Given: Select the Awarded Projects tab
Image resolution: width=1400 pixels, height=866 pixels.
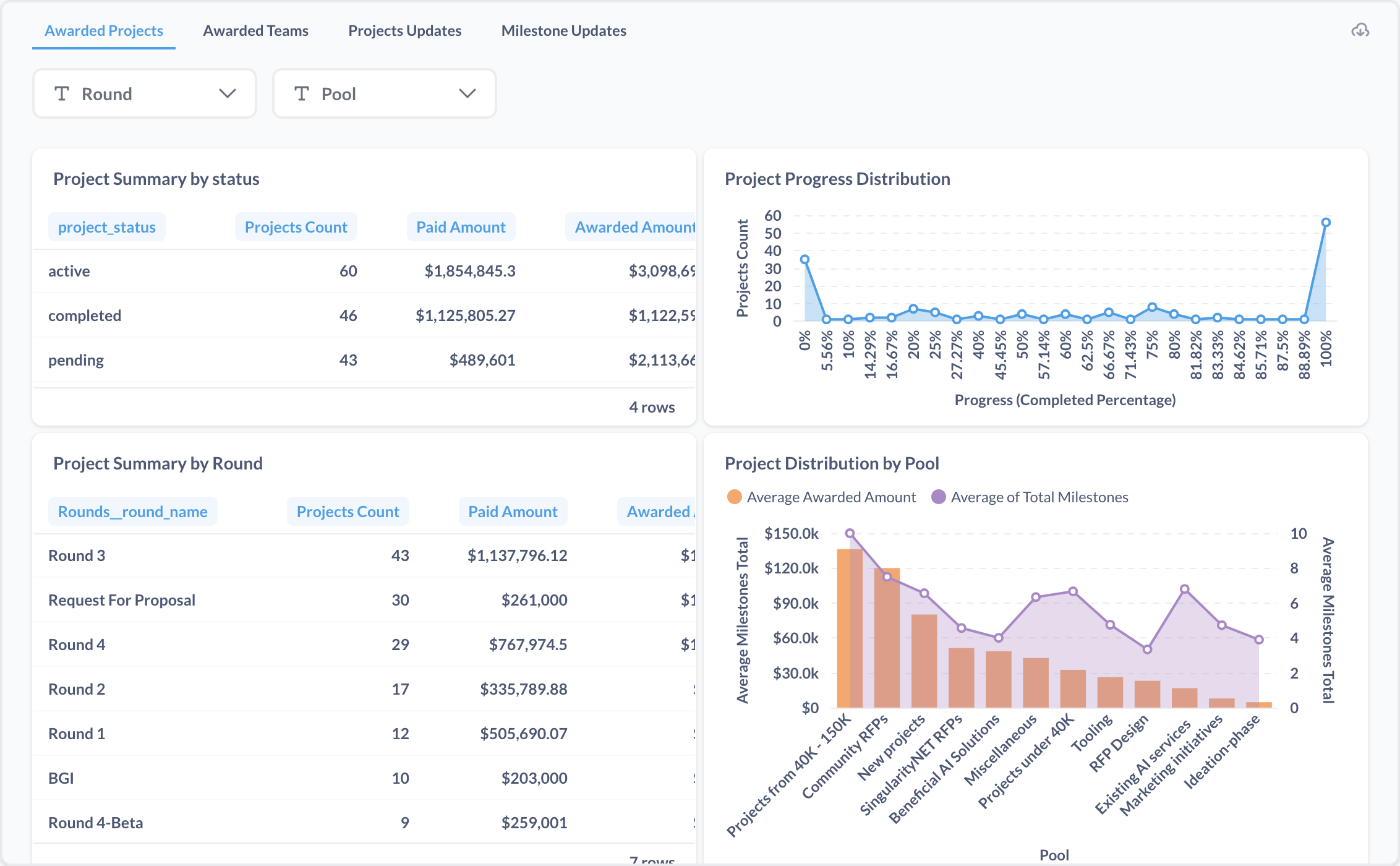Looking at the screenshot, I should (104, 31).
